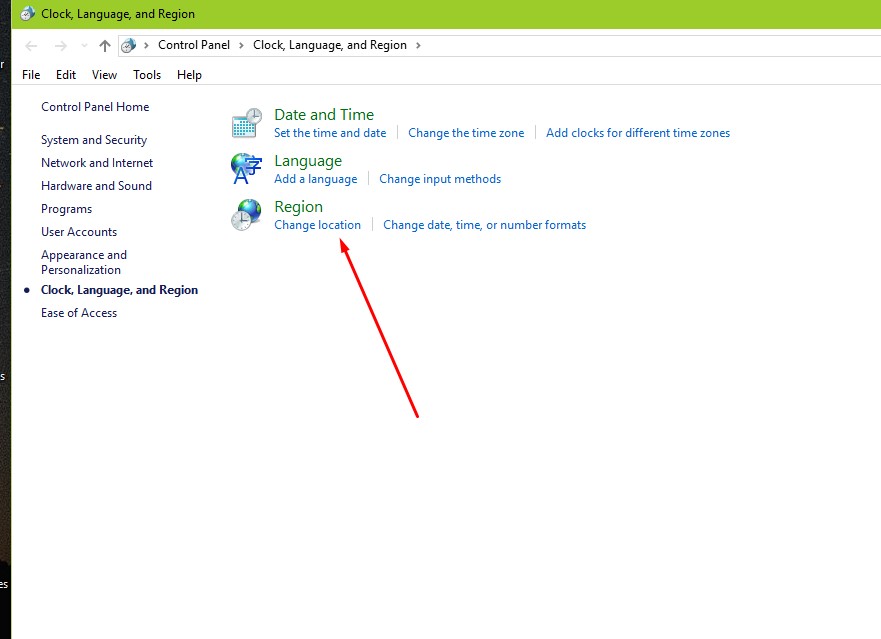Go up one level with the up arrow
This screenshot has height=639, width=881.
point(105,45)
